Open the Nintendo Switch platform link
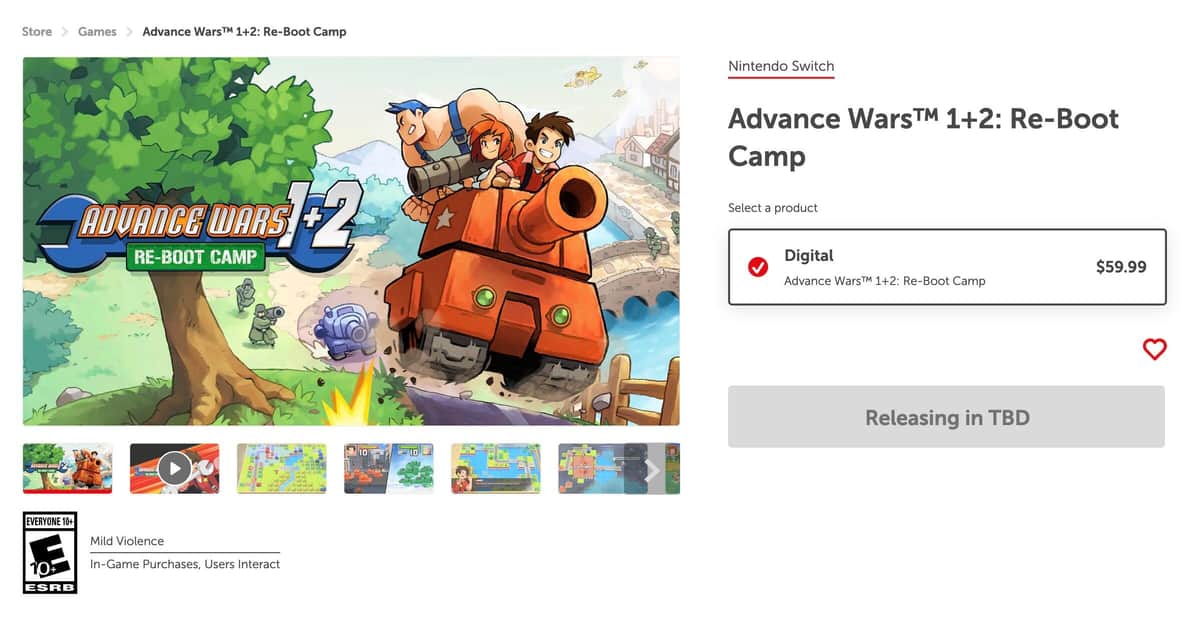Image resolution: width=1200 pixels, height=617 pixels. [x=780, y=67]
